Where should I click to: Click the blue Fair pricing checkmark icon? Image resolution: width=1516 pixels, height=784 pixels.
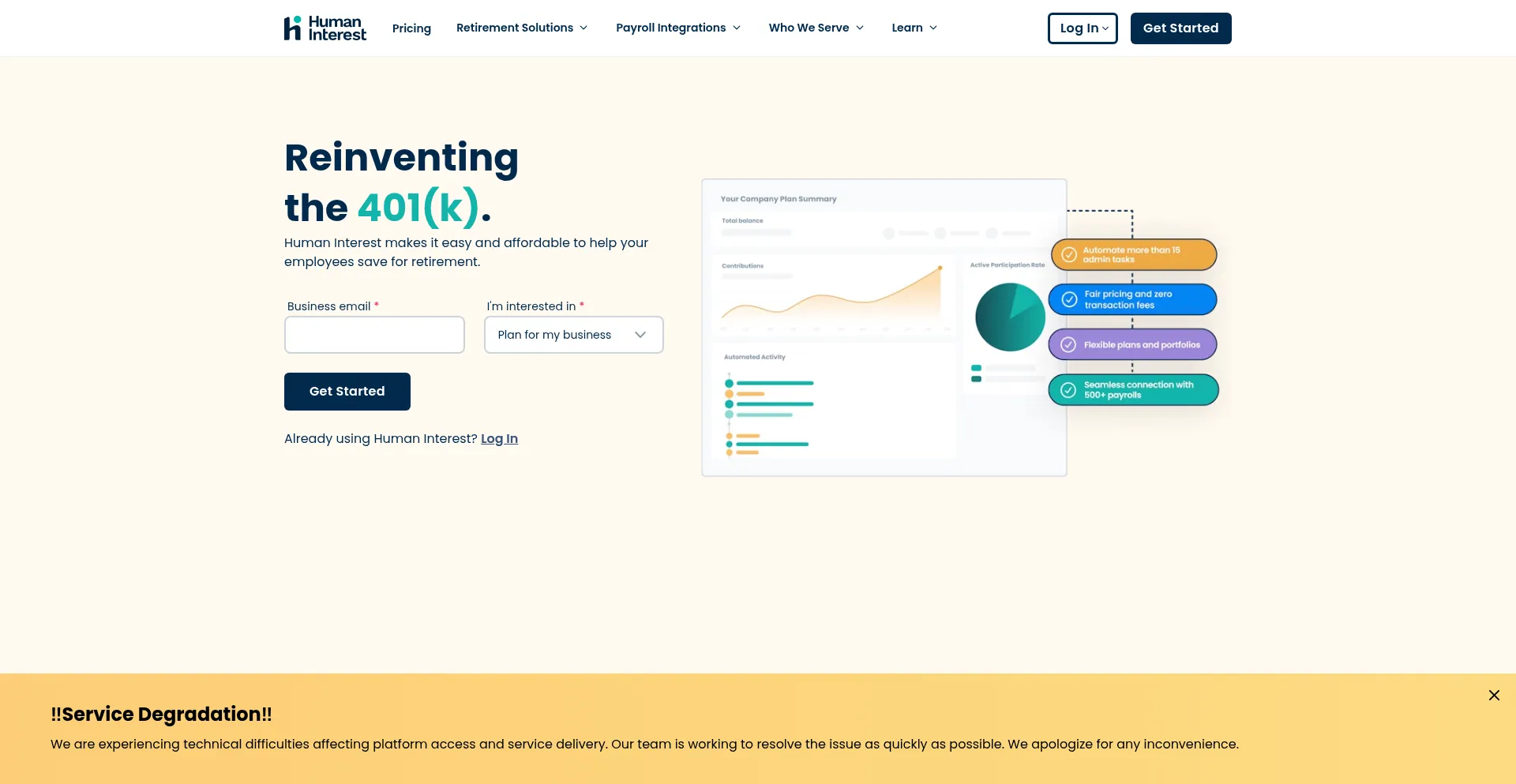[x=1069, y=300]
